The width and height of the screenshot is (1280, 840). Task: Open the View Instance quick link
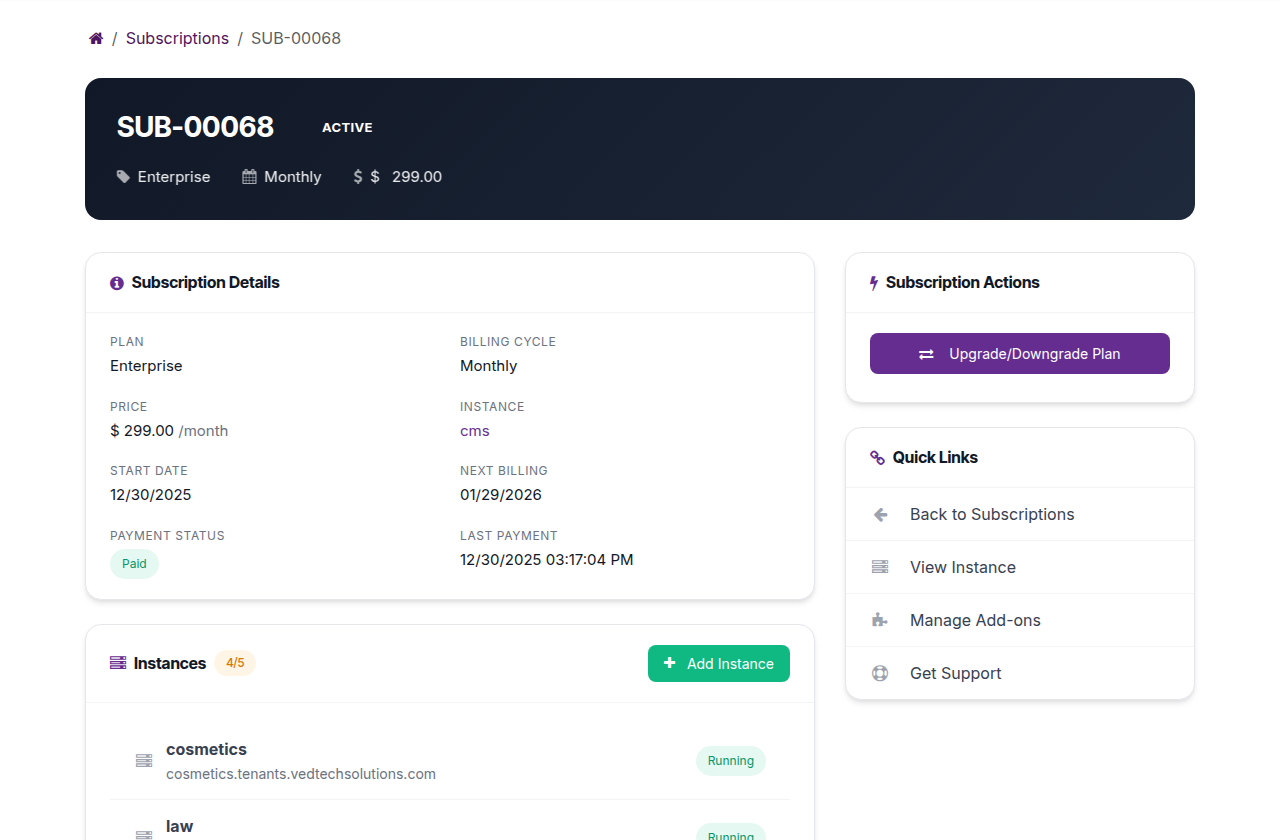[1020, 567]
